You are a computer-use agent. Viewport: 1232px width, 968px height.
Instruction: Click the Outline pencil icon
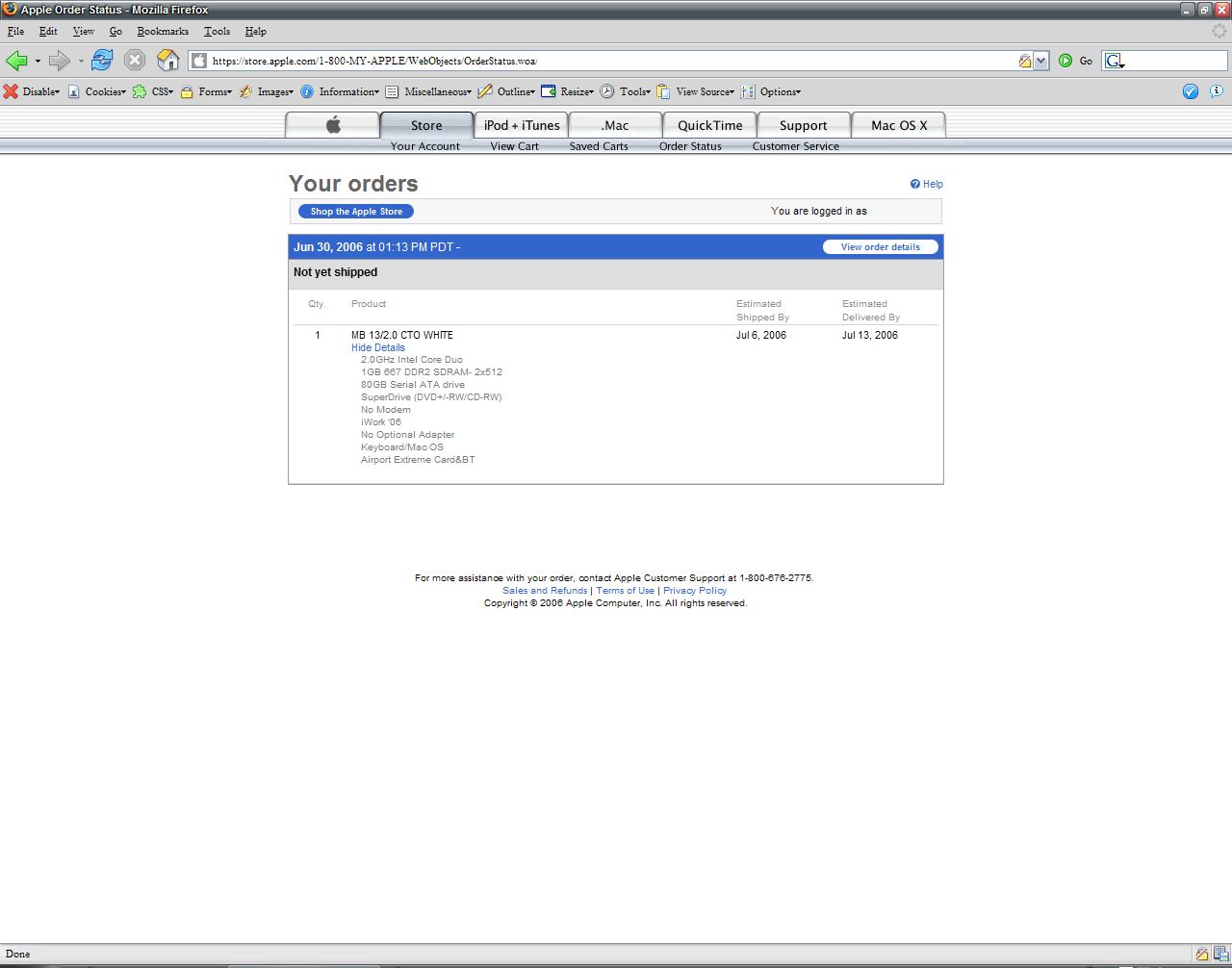coord(485,91)
